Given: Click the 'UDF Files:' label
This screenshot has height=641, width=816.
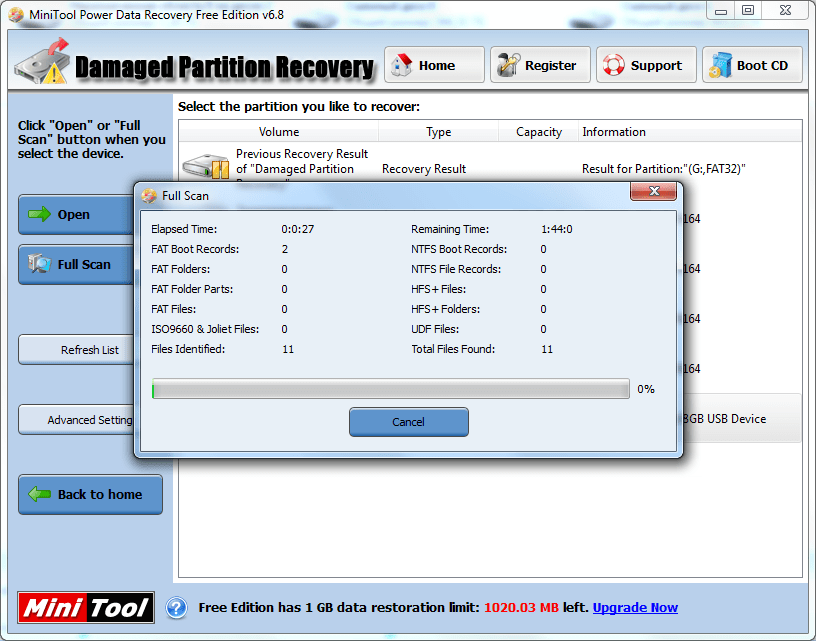Looking at the screenshot, I should tap(435, 329).
